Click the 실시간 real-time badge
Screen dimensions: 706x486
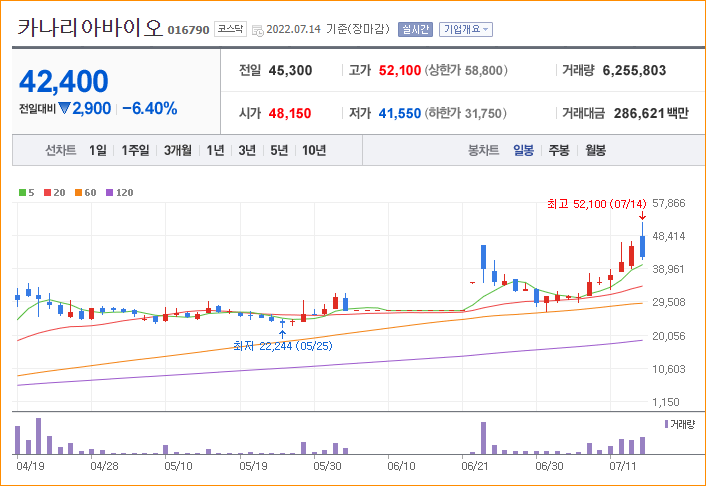(415, 29)
